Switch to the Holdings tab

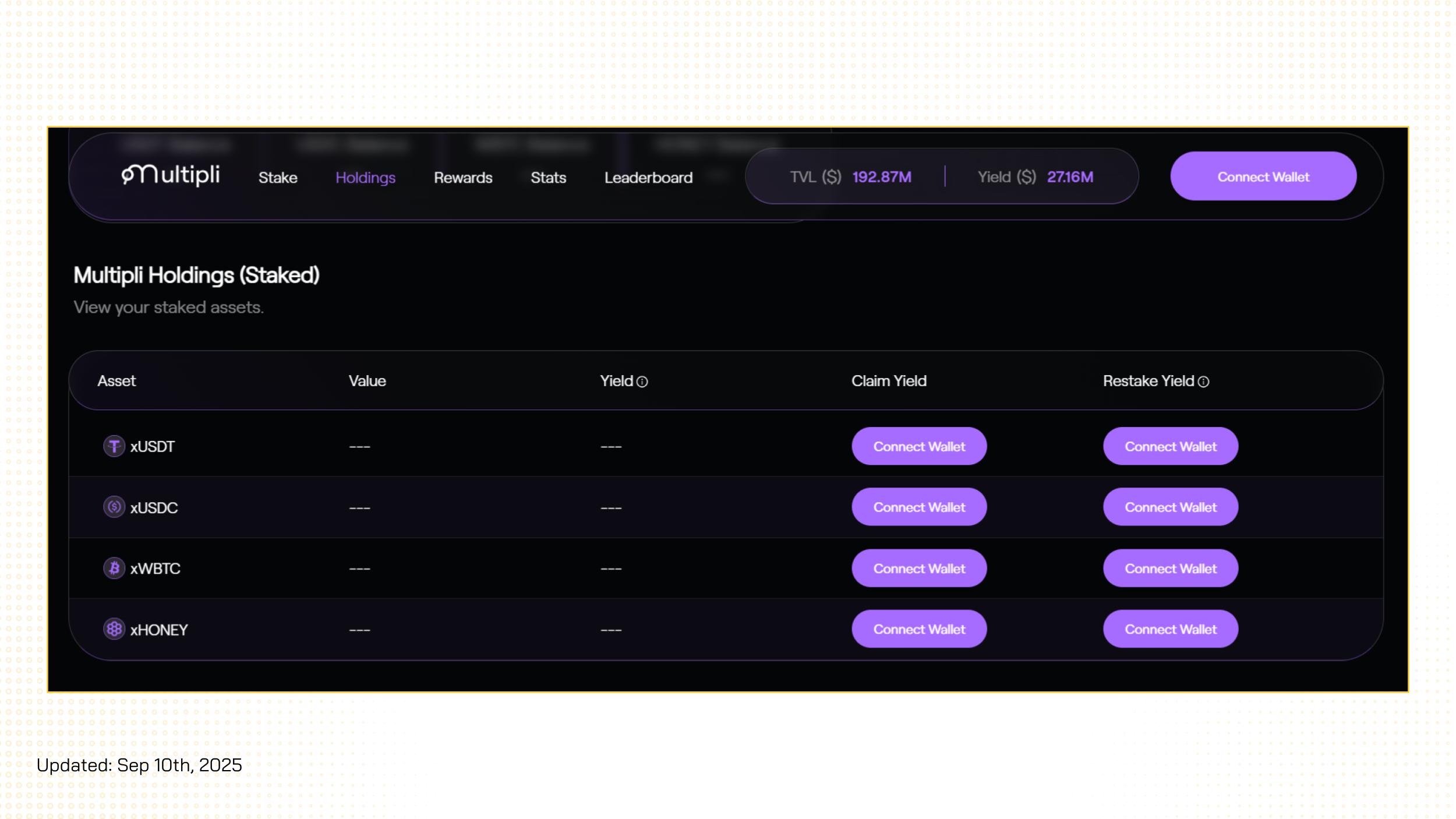pos(365,178)
